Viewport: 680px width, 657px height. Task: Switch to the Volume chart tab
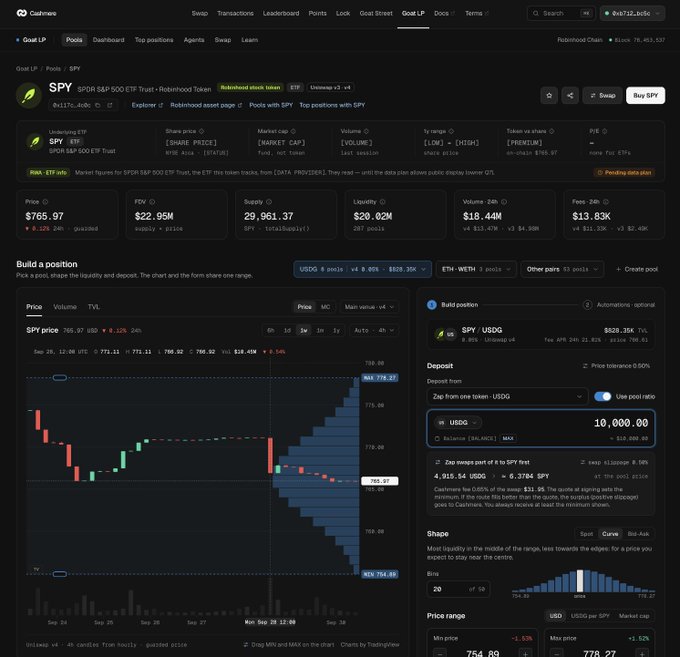tap(65, 307)
